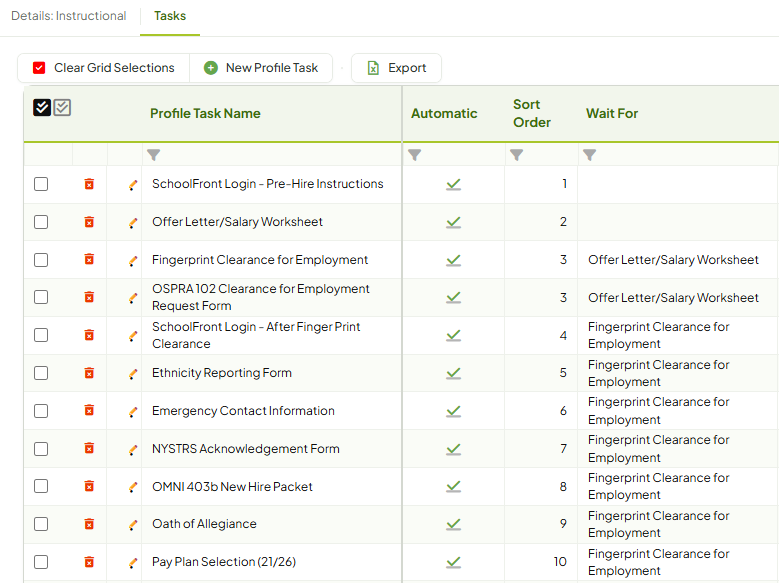Click the Automatic checkmark for NYSTRS Acknowledgement Form
779x583 pixels.
(x=454, y=449)
